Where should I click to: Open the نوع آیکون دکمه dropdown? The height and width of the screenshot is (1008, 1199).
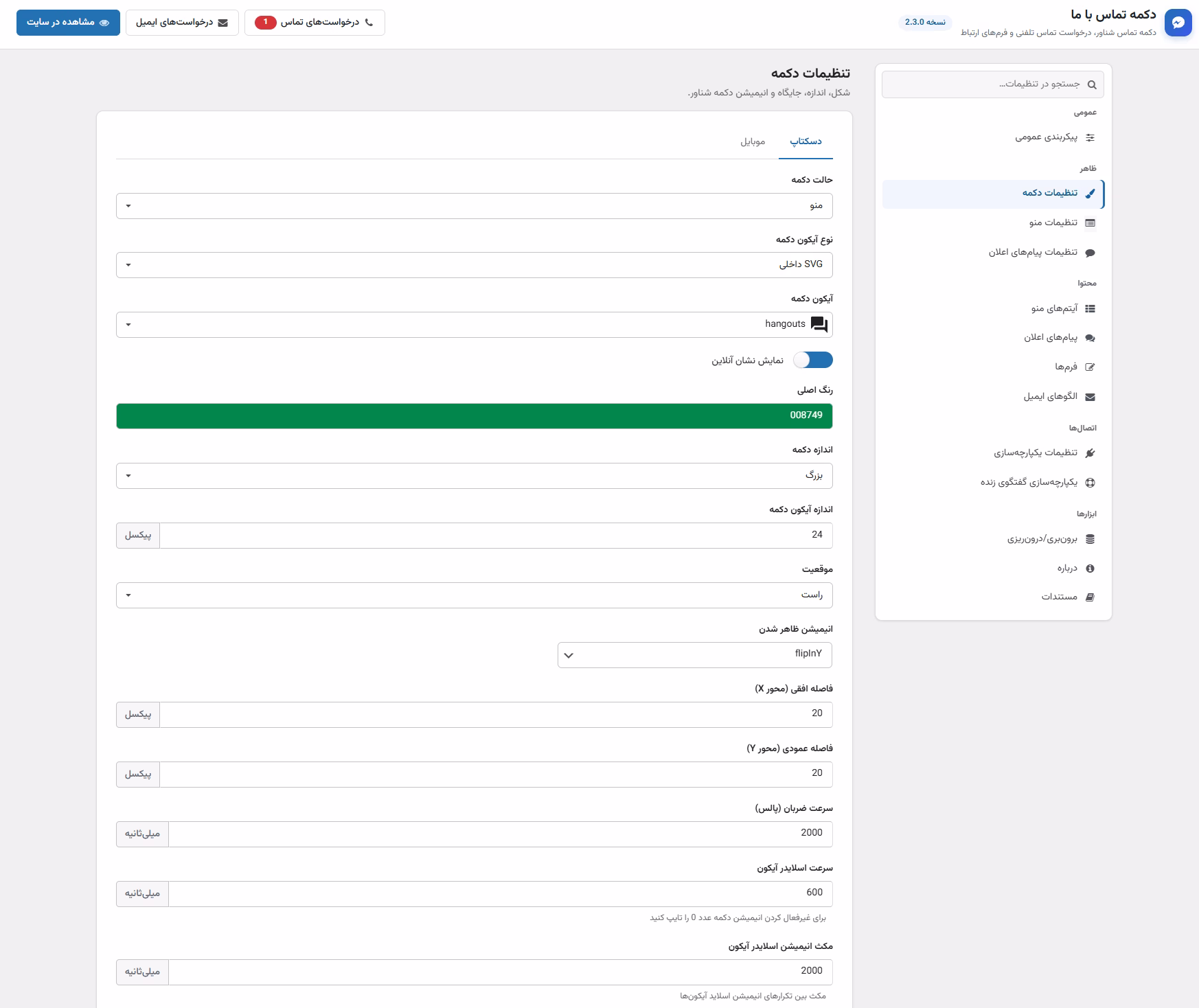pos(475,265)
